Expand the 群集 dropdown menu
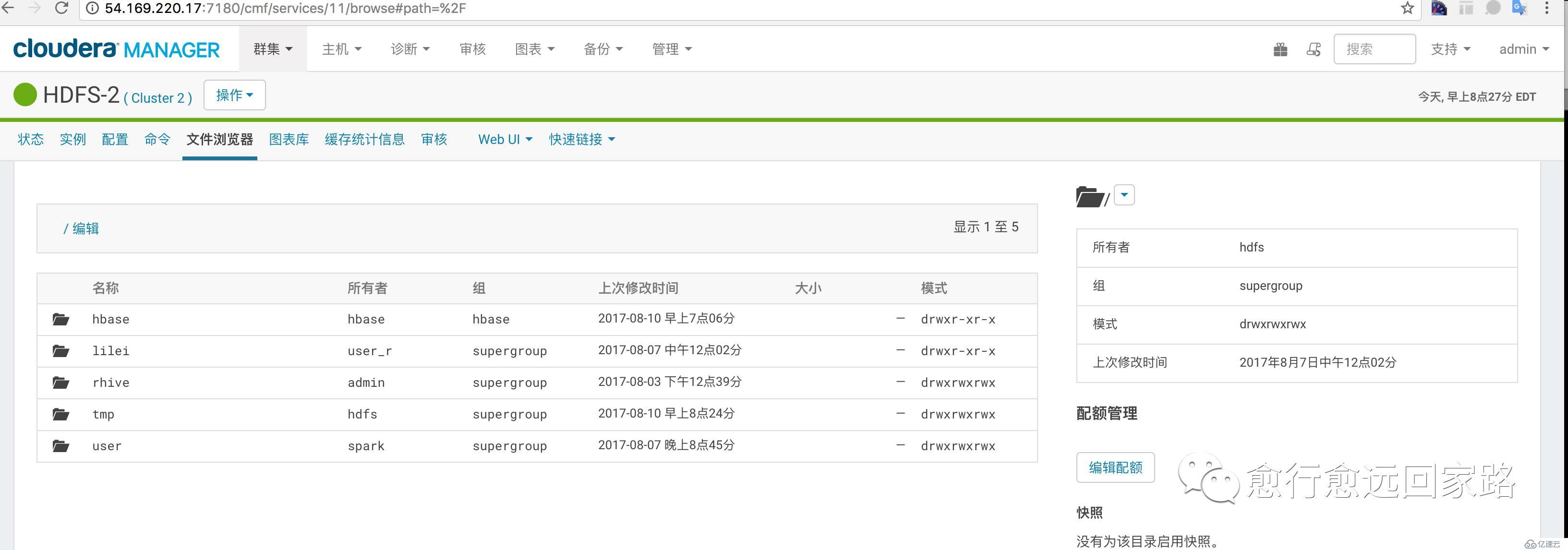The height and width of the screenshot is (550, 1568). pos(273,49)
